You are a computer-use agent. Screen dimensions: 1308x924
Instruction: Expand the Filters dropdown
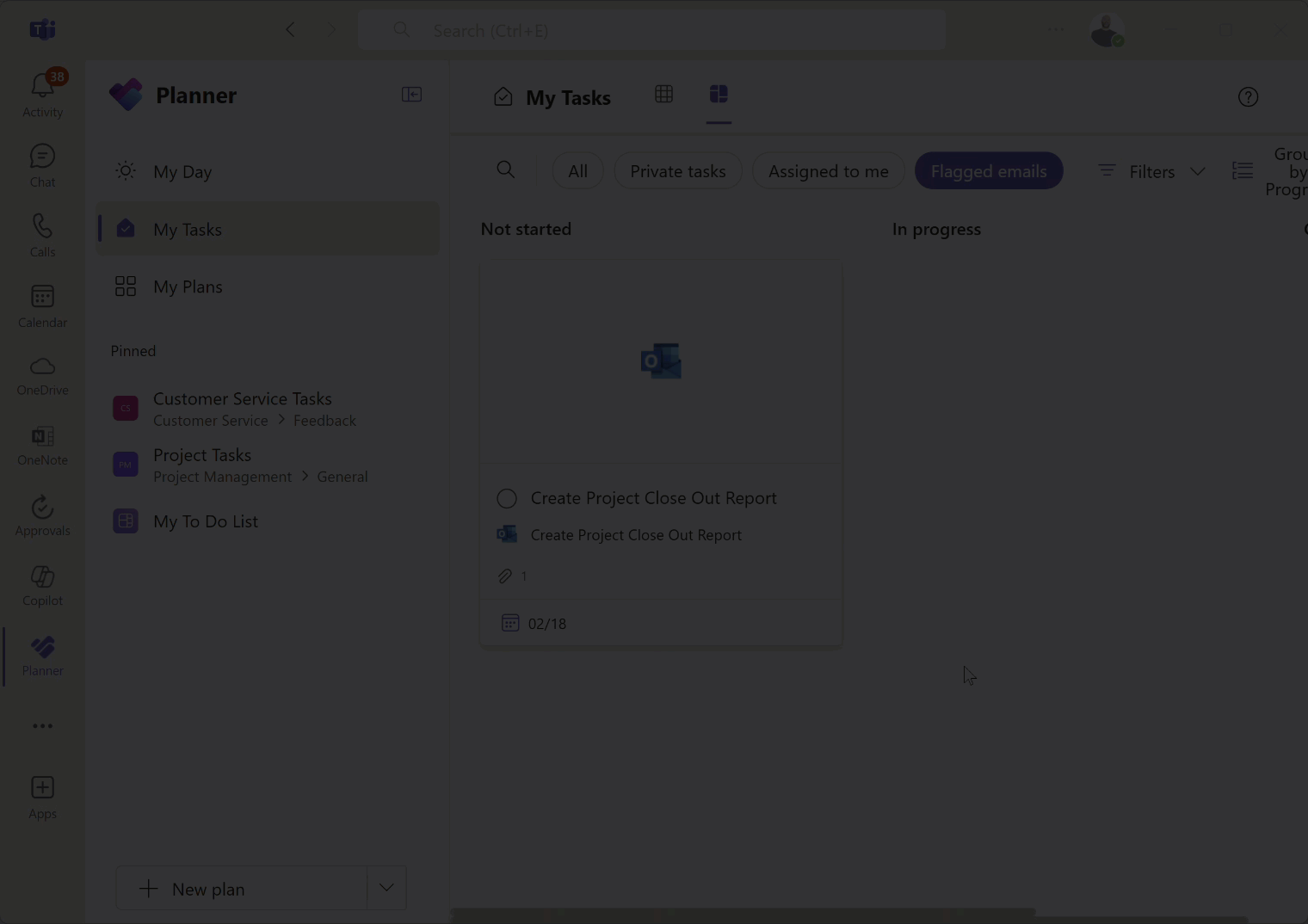1151,171
